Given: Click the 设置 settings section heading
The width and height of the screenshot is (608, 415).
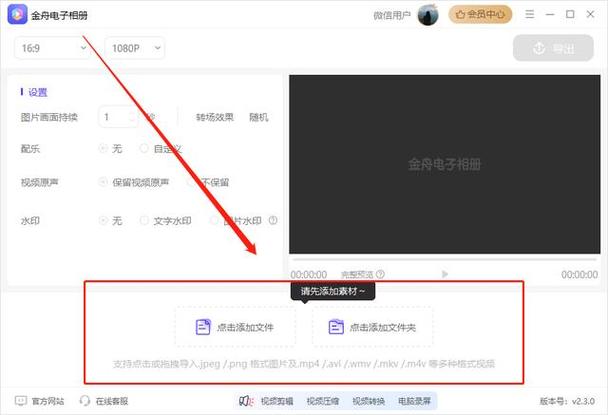Looking at the screenshot, I should coord(38,92).
